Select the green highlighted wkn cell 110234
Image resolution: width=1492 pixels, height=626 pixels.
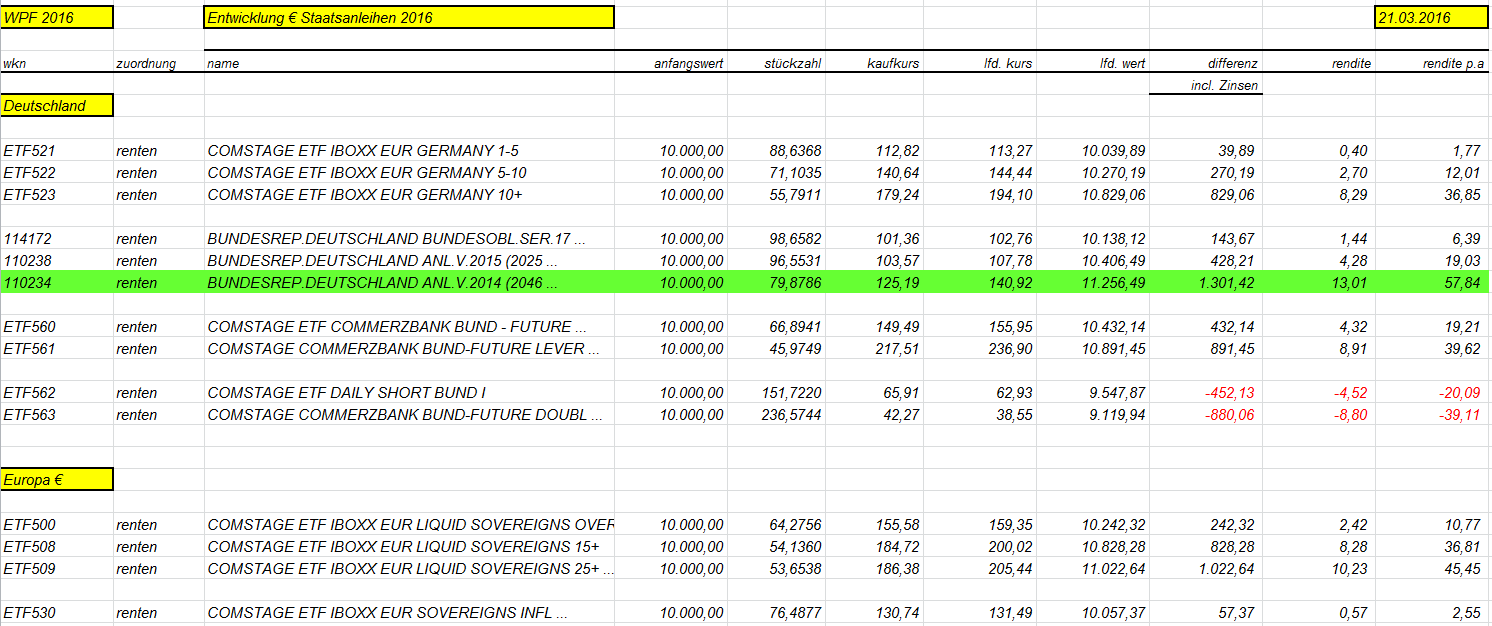57,283
